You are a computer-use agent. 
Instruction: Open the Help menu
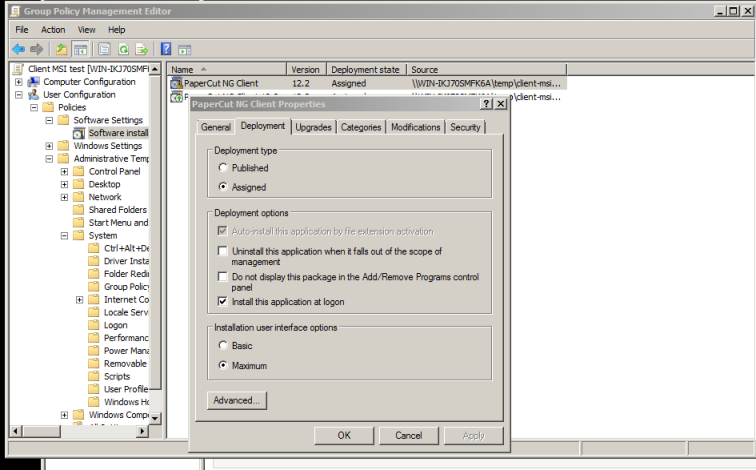pos(117,30)
